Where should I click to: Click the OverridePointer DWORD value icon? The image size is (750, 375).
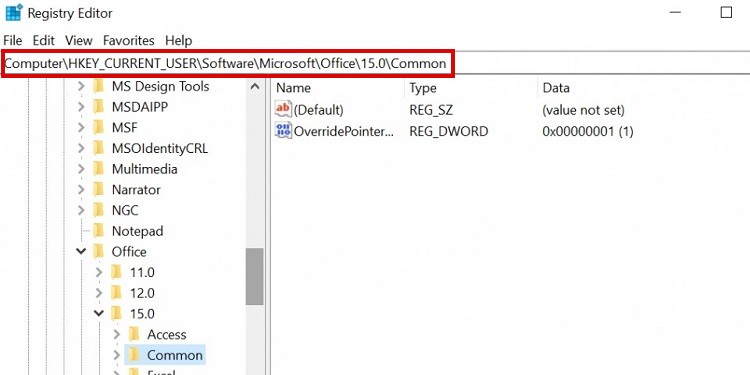tap(283, 131)
